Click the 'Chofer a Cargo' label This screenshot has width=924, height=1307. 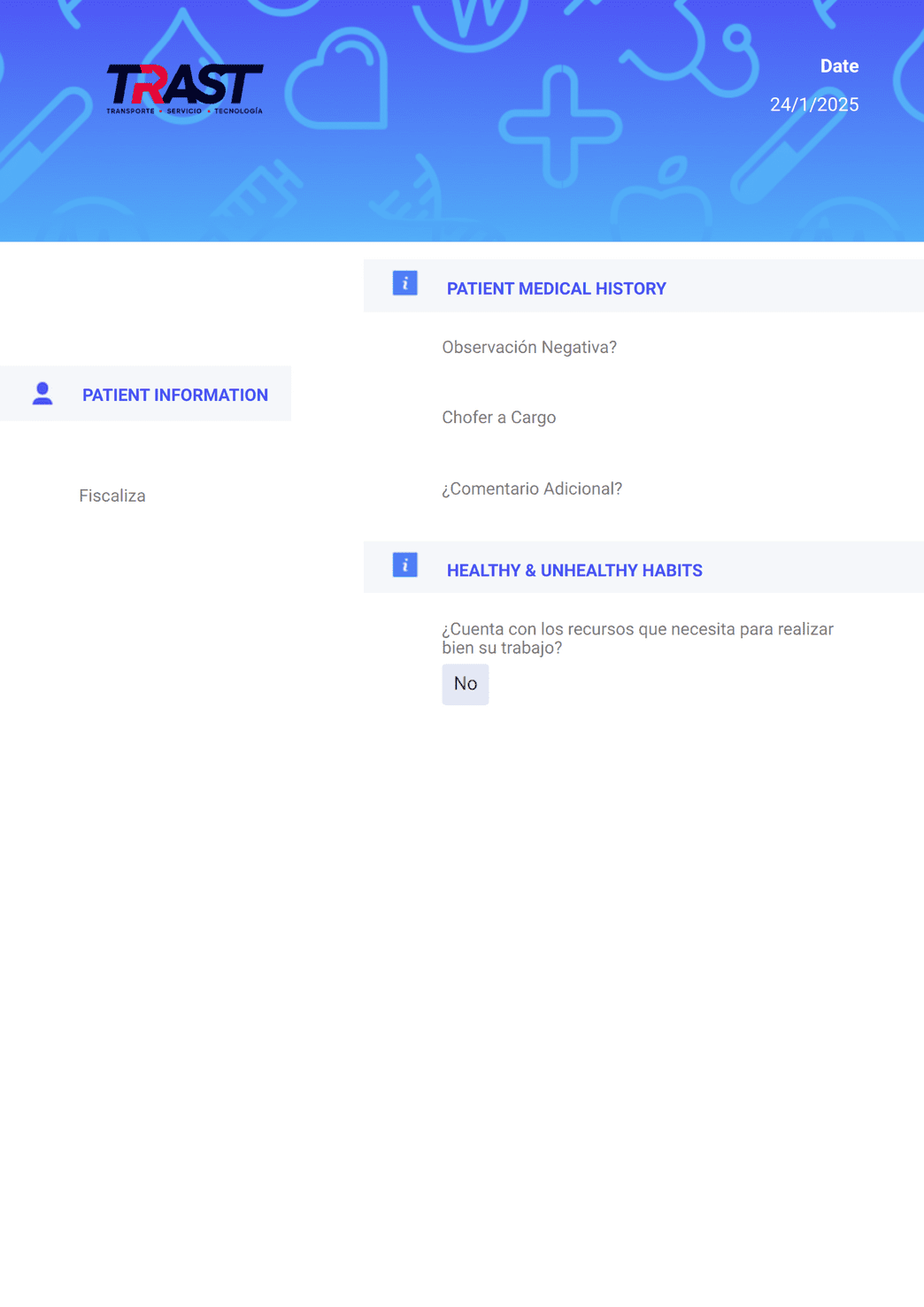499,418
